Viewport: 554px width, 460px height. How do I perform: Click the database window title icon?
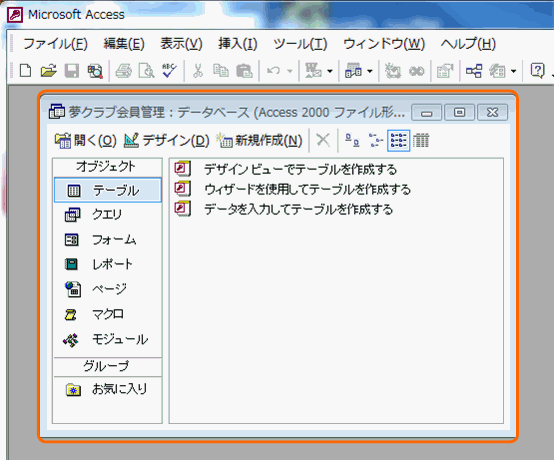(x=57, y=112)
